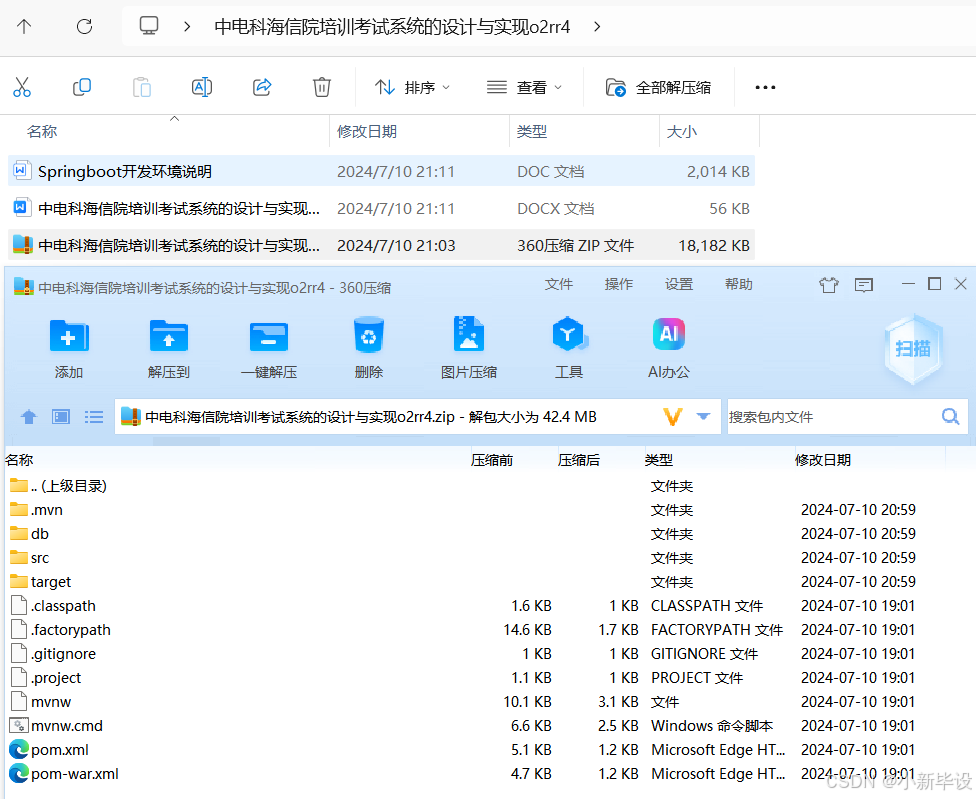Open the 排序 sort dropdown
Screen dimensions: 976x799
click(x=410, y=87)
